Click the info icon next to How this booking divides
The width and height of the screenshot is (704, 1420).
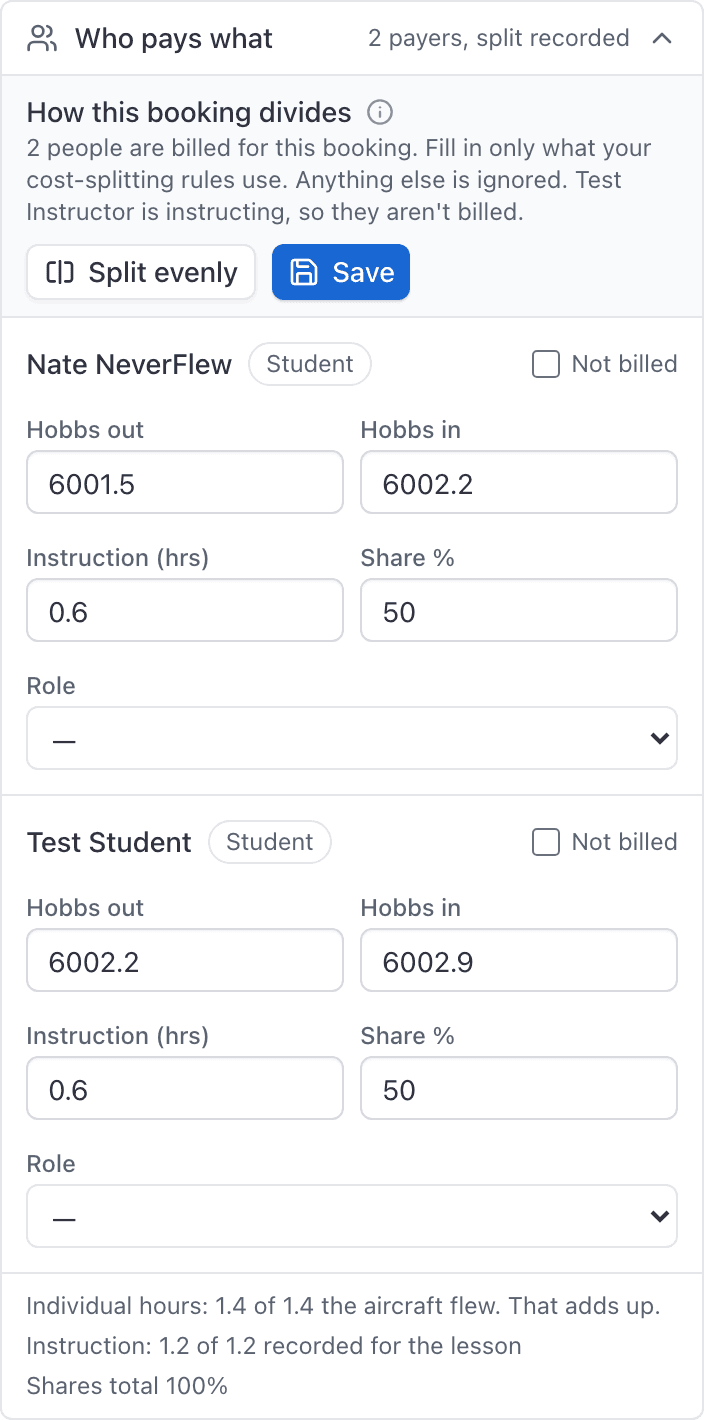tap(379, 111)
